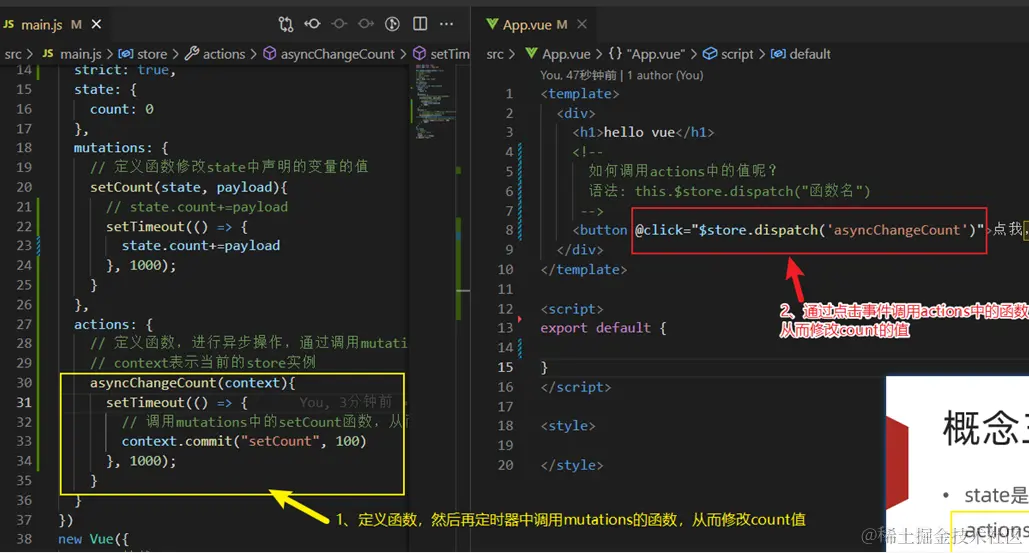
Task: Click the App.vue file breadcrumb item
Action: tap(566, 54)
